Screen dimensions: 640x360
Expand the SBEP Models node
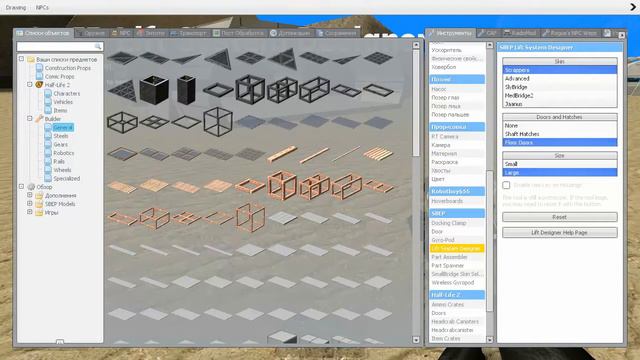30,204
